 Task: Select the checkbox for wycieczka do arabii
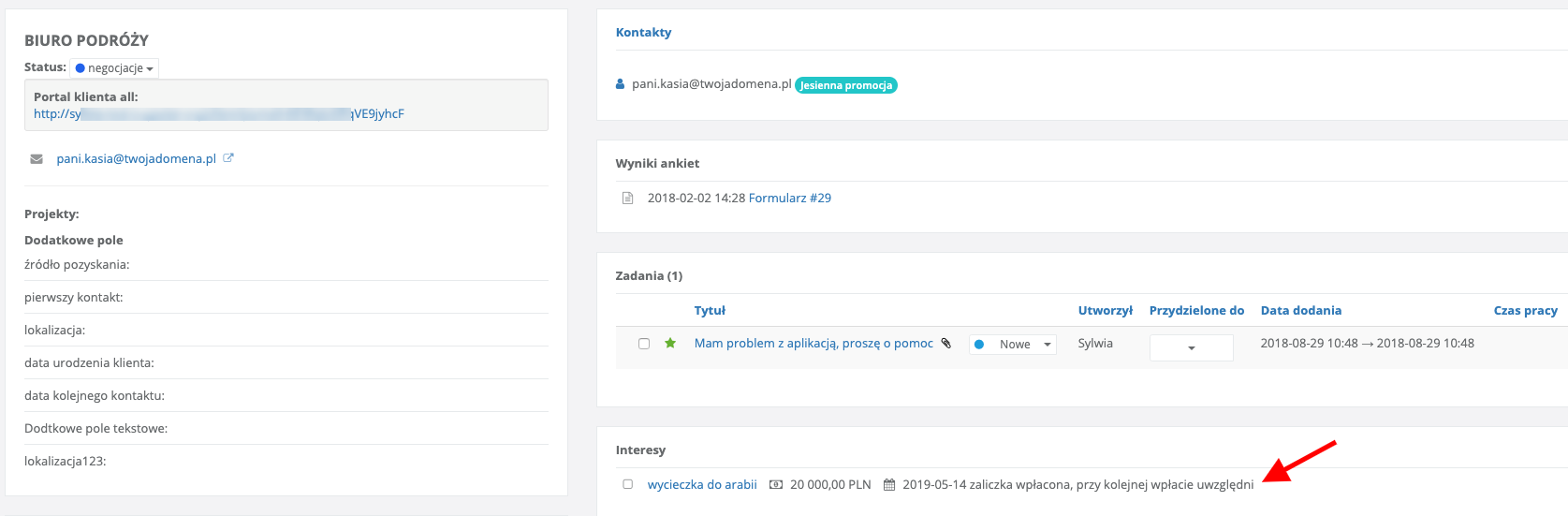coord(628,484)
